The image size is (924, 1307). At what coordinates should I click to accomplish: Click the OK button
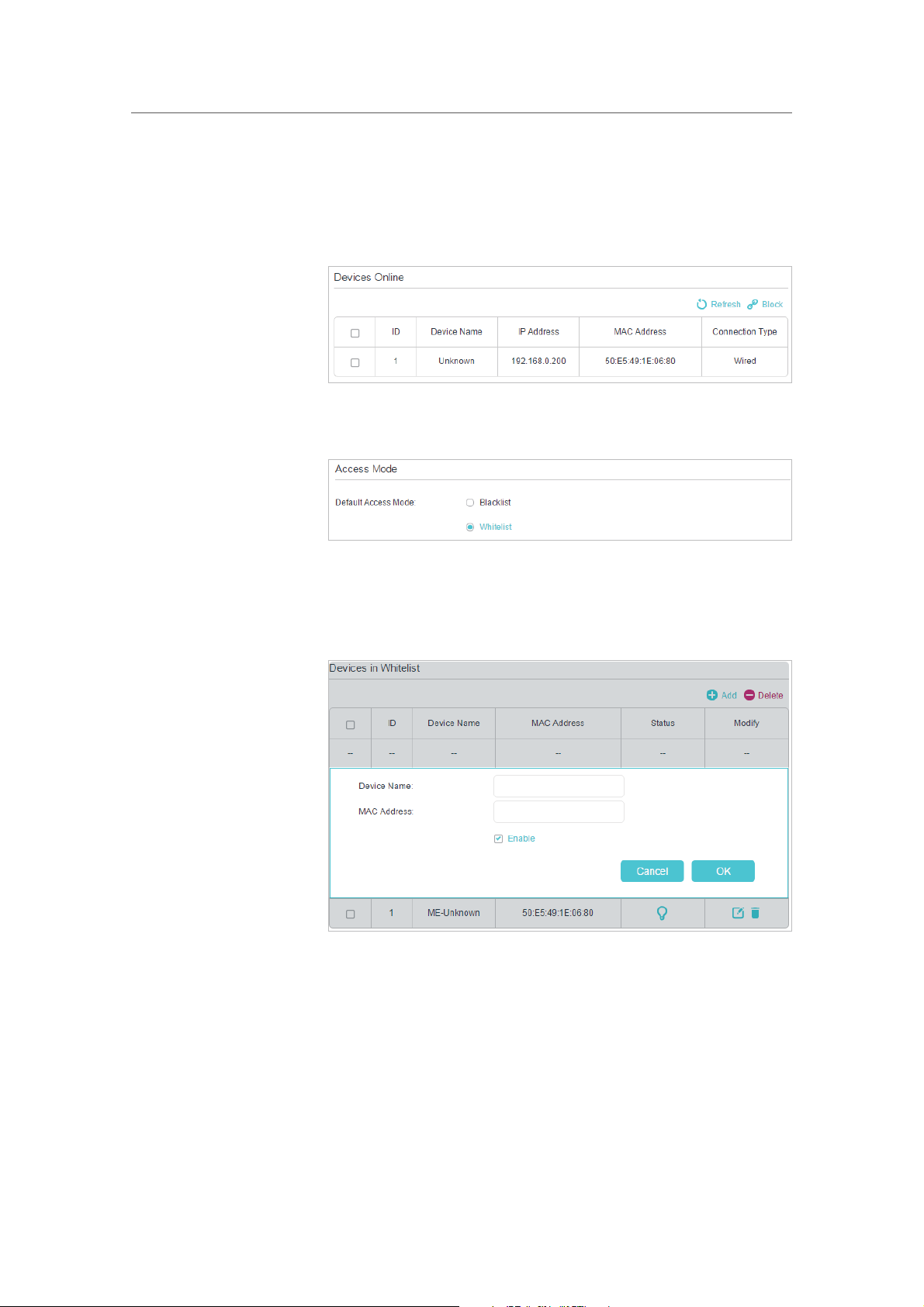(x=723, y=871)
